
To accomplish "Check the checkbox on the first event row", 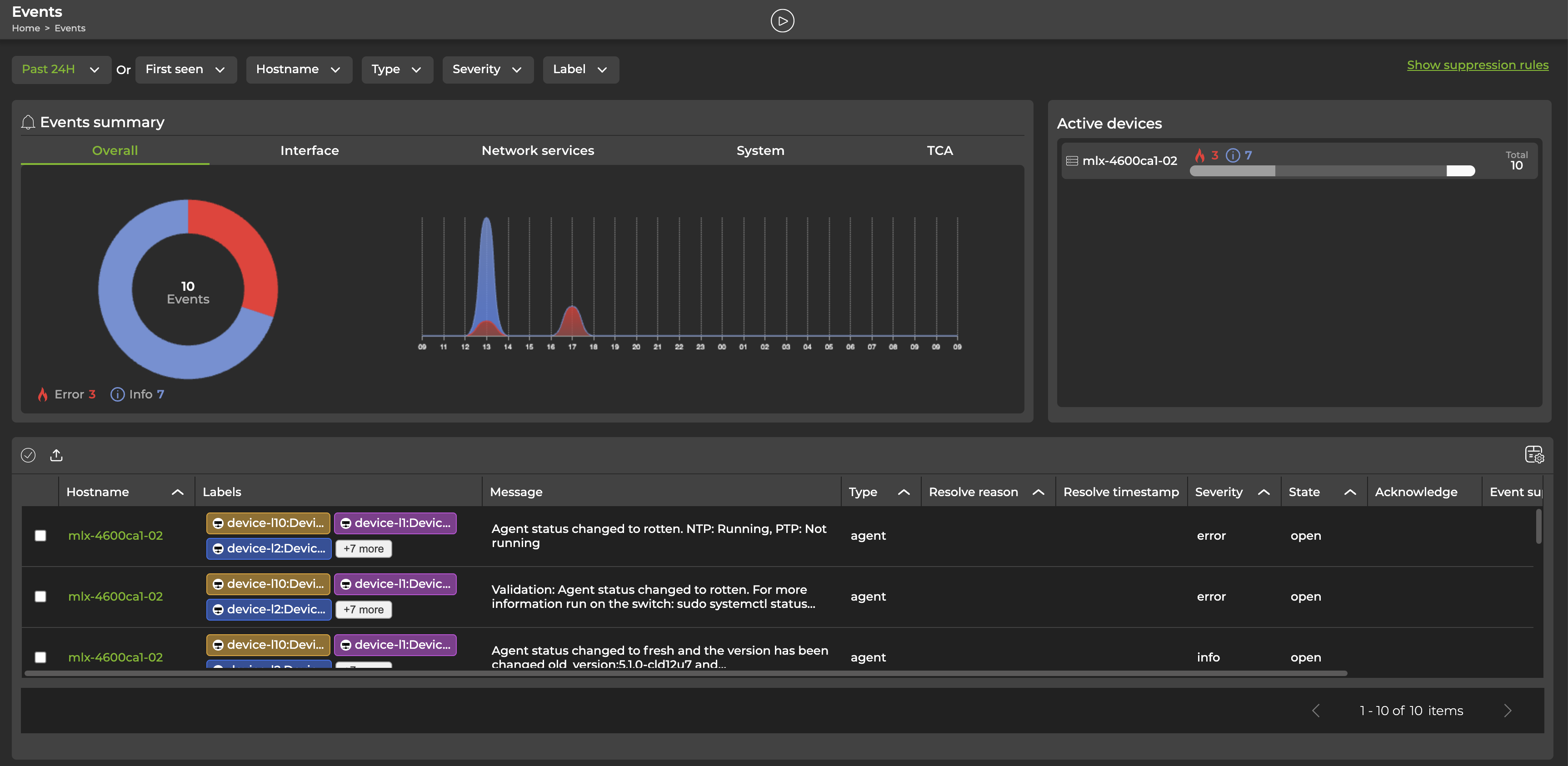I will pos(41,535).
